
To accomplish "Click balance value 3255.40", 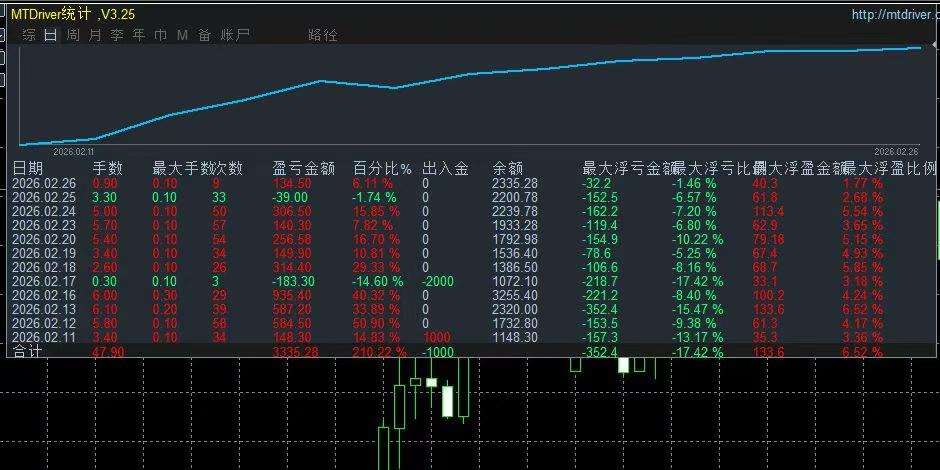I will coord(515,295).
